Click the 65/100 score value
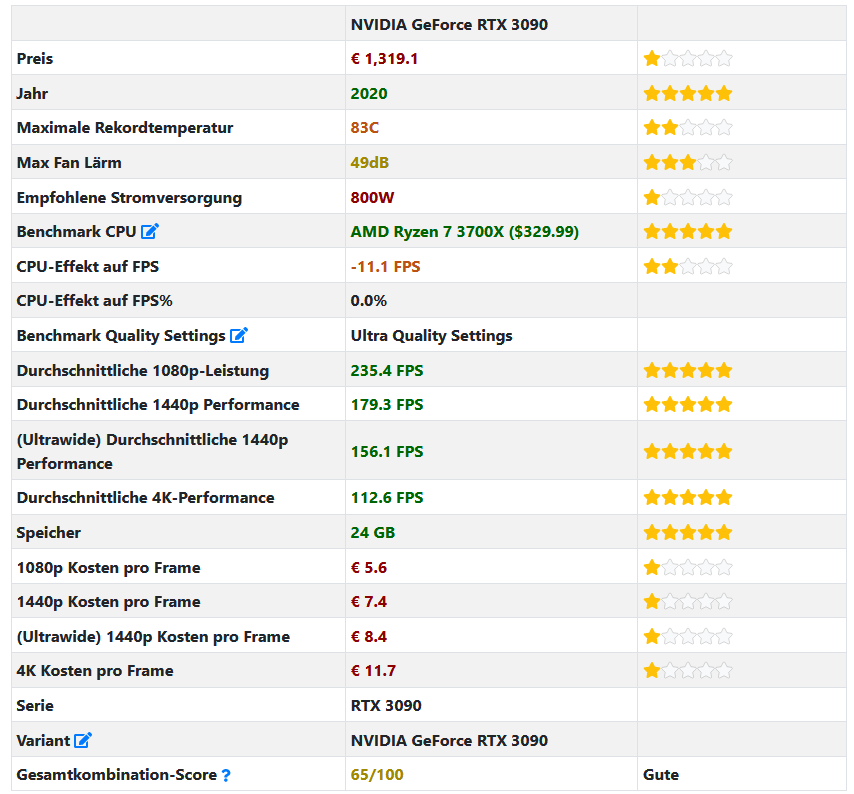The image size is (854, 794). click(x=377, y=775)
